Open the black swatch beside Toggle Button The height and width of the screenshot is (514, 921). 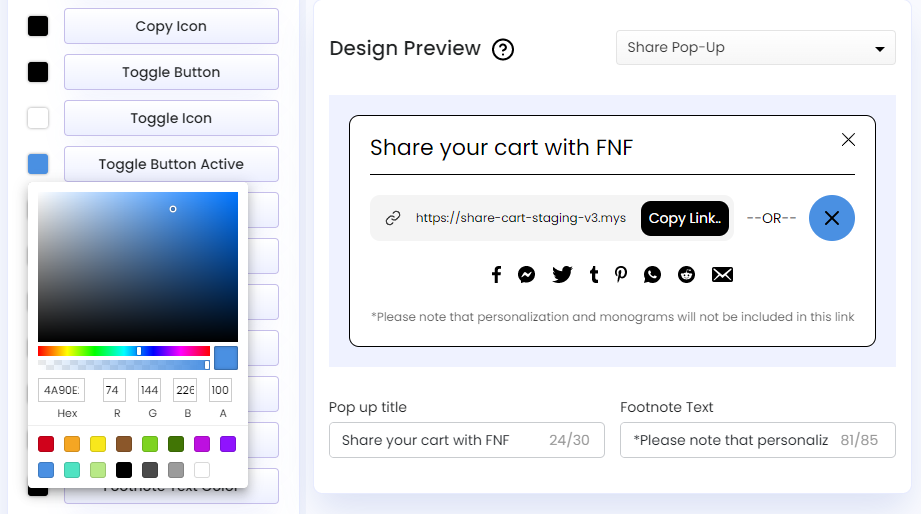click(x=38, y=72)
